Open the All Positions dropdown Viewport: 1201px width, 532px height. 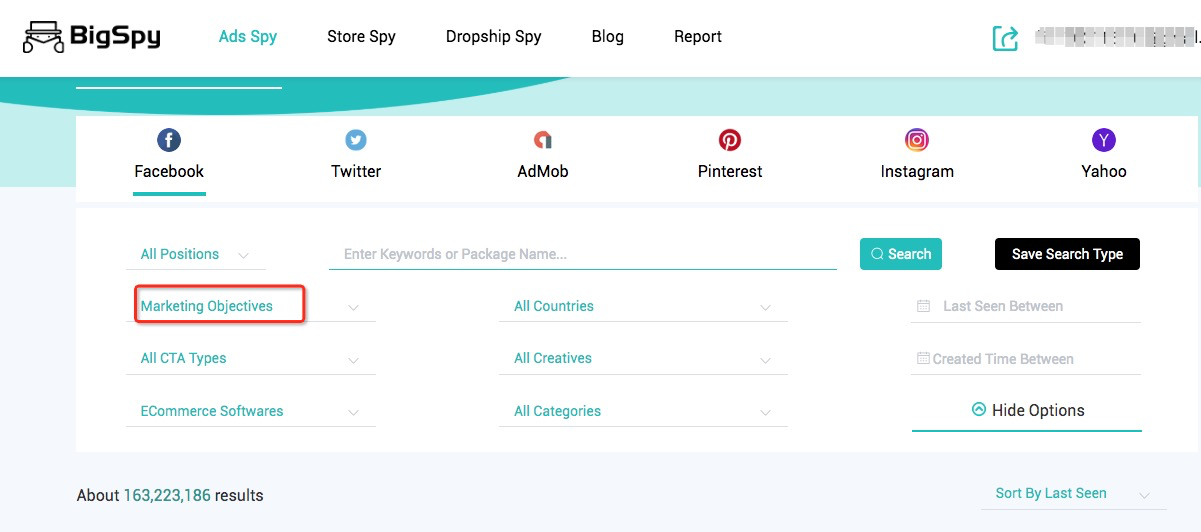pos(195,255)
